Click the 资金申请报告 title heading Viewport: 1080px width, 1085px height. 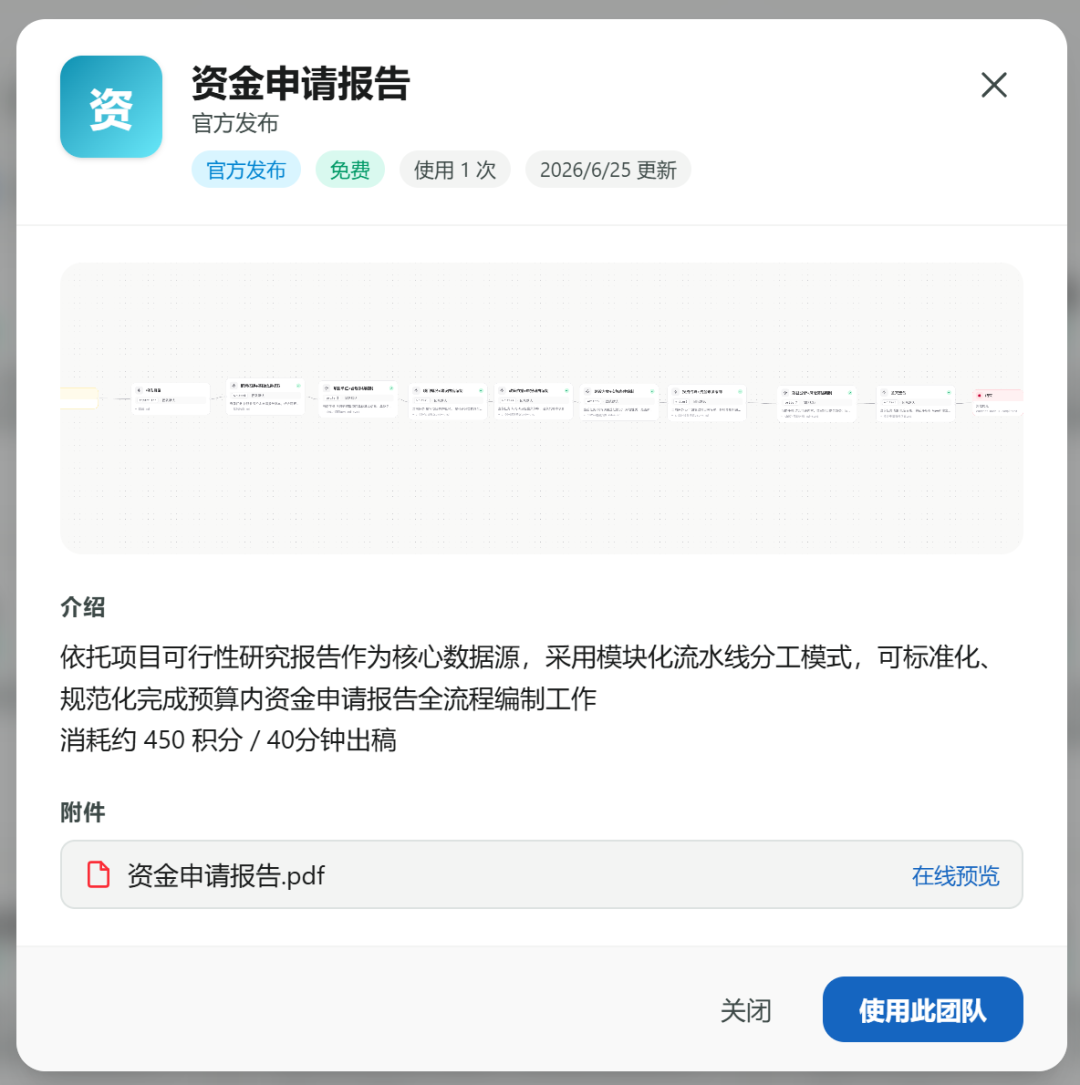click(x=300, y=83)
